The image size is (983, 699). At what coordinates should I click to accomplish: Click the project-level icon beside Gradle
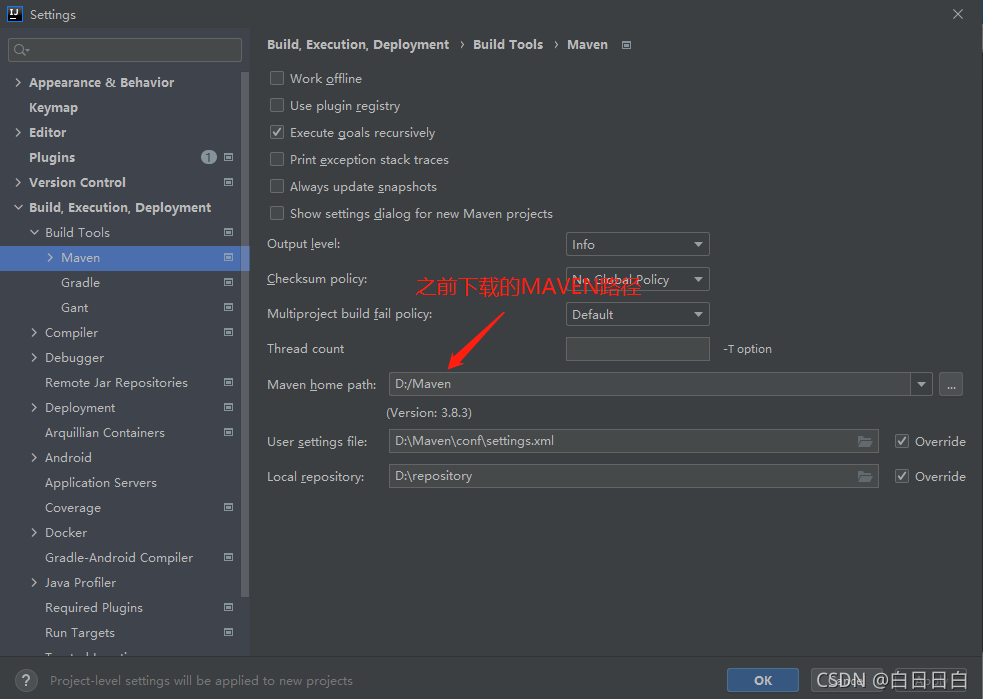point(229,283)
